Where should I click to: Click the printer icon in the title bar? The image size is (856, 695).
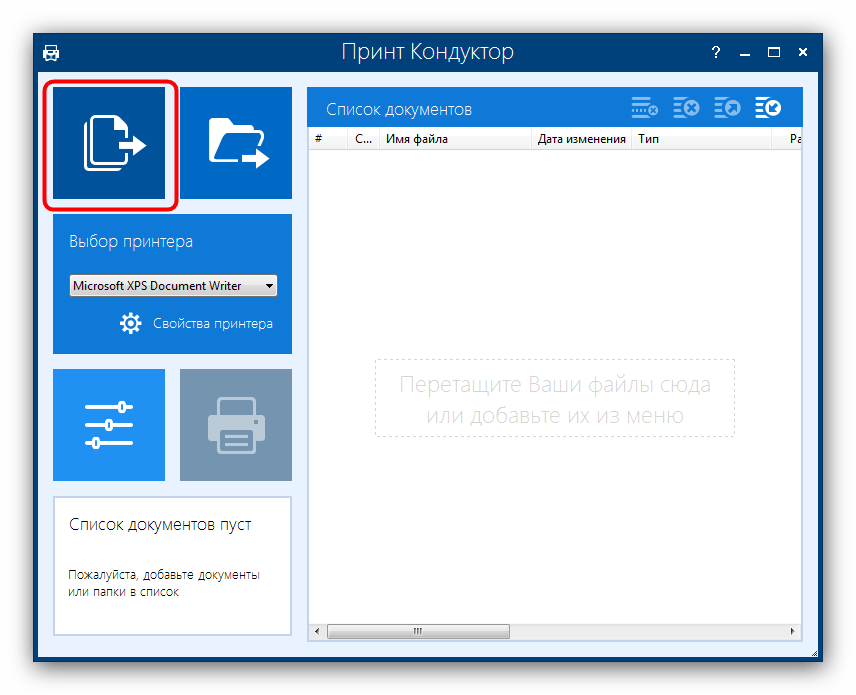(52, 52)
